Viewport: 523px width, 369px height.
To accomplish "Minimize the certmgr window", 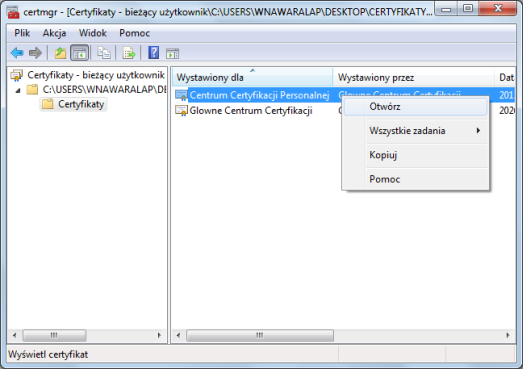I will (x=446, y=8).
